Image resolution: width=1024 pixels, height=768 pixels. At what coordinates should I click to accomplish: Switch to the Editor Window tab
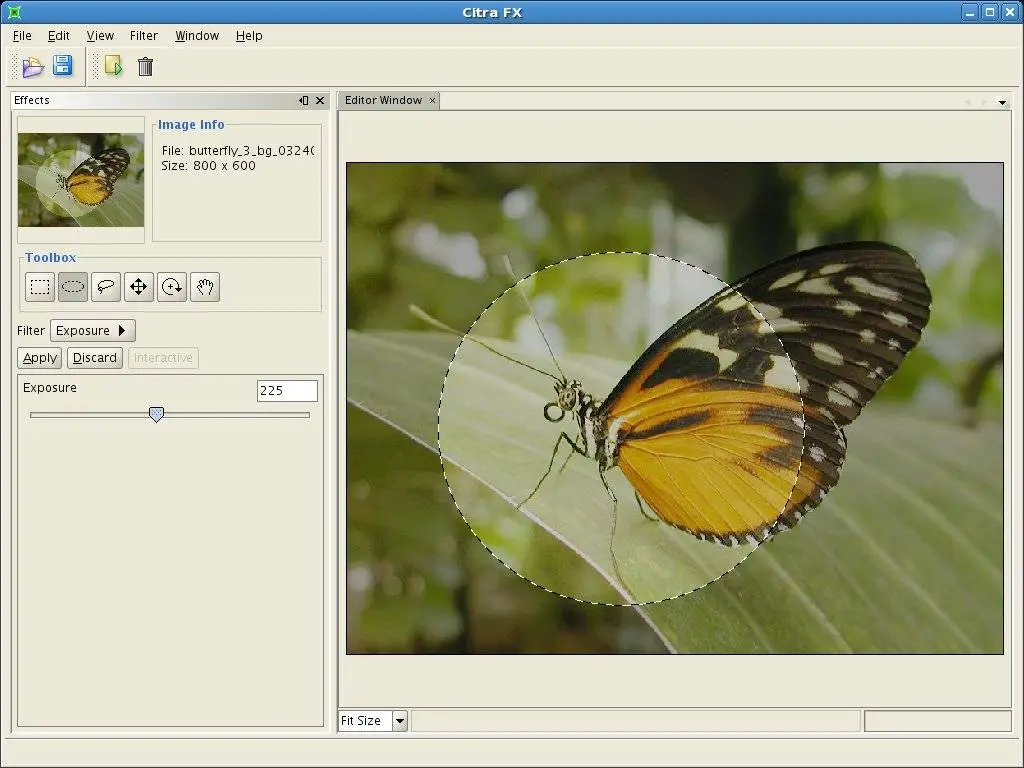(x=383, y=100)
